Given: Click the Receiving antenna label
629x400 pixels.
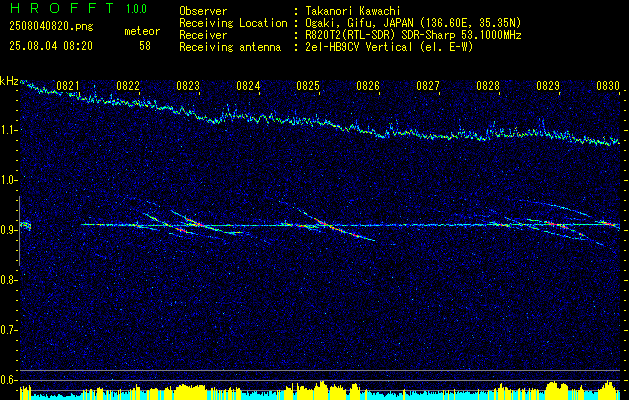Looking at the screenshot, I should coord(230,47).
